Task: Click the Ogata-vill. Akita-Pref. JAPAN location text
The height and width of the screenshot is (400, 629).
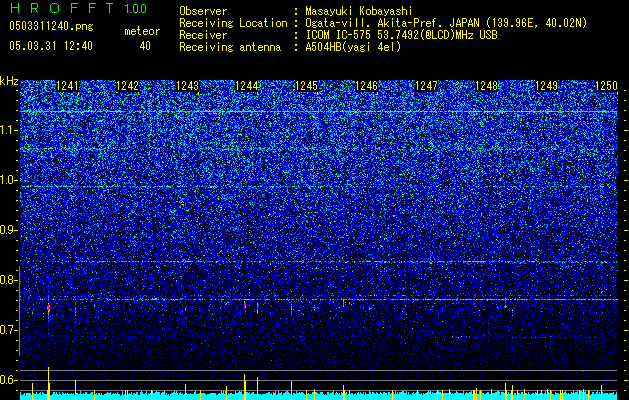Action: click(x=446, y=23)
